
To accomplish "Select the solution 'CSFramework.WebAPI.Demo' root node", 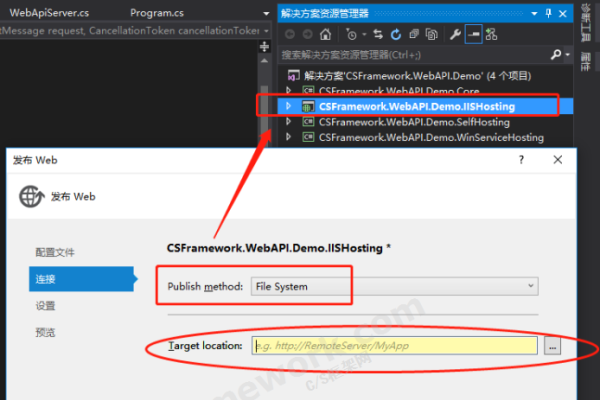I will click(417, 76).
